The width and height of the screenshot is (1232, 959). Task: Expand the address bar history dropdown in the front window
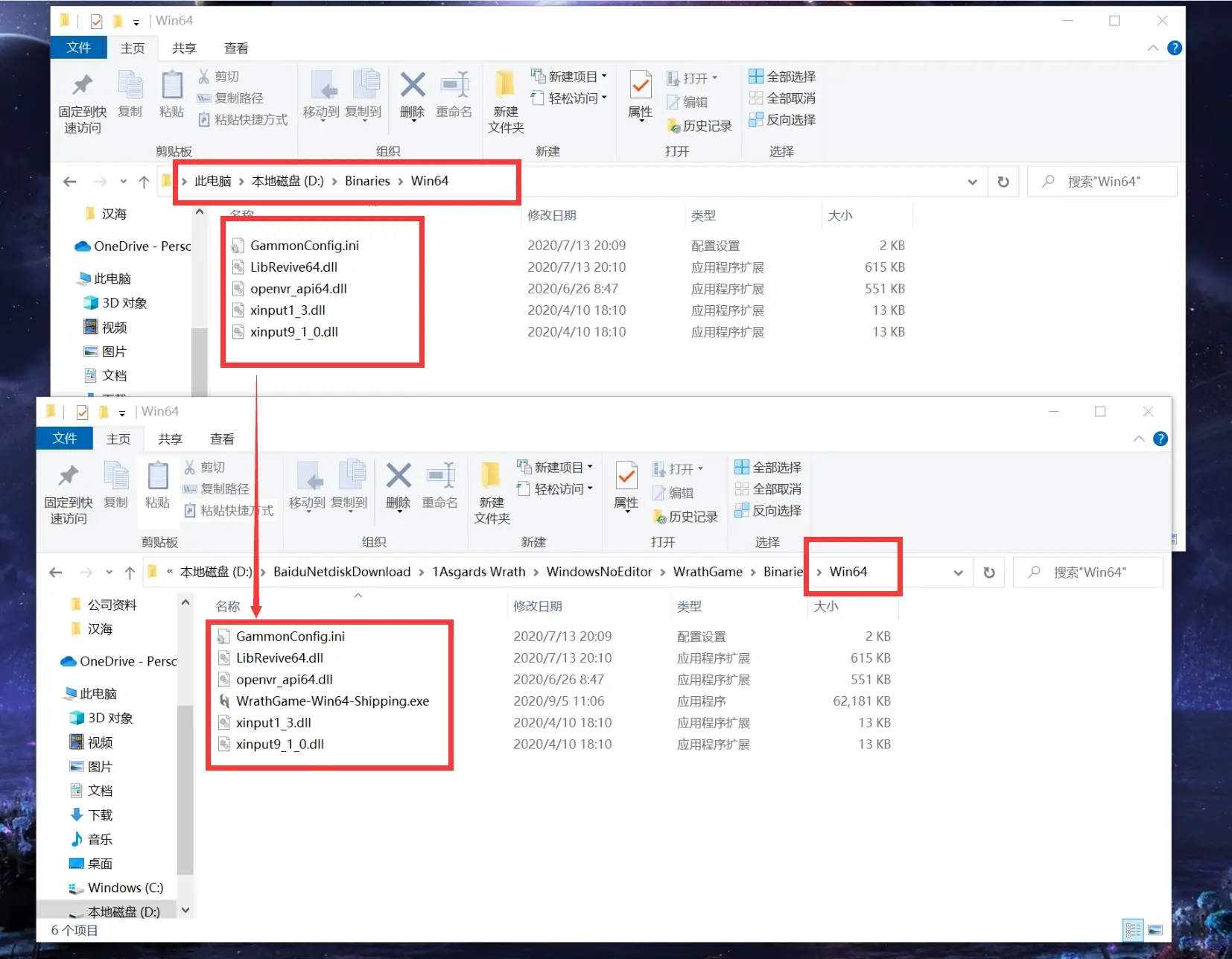coord(958,573)
